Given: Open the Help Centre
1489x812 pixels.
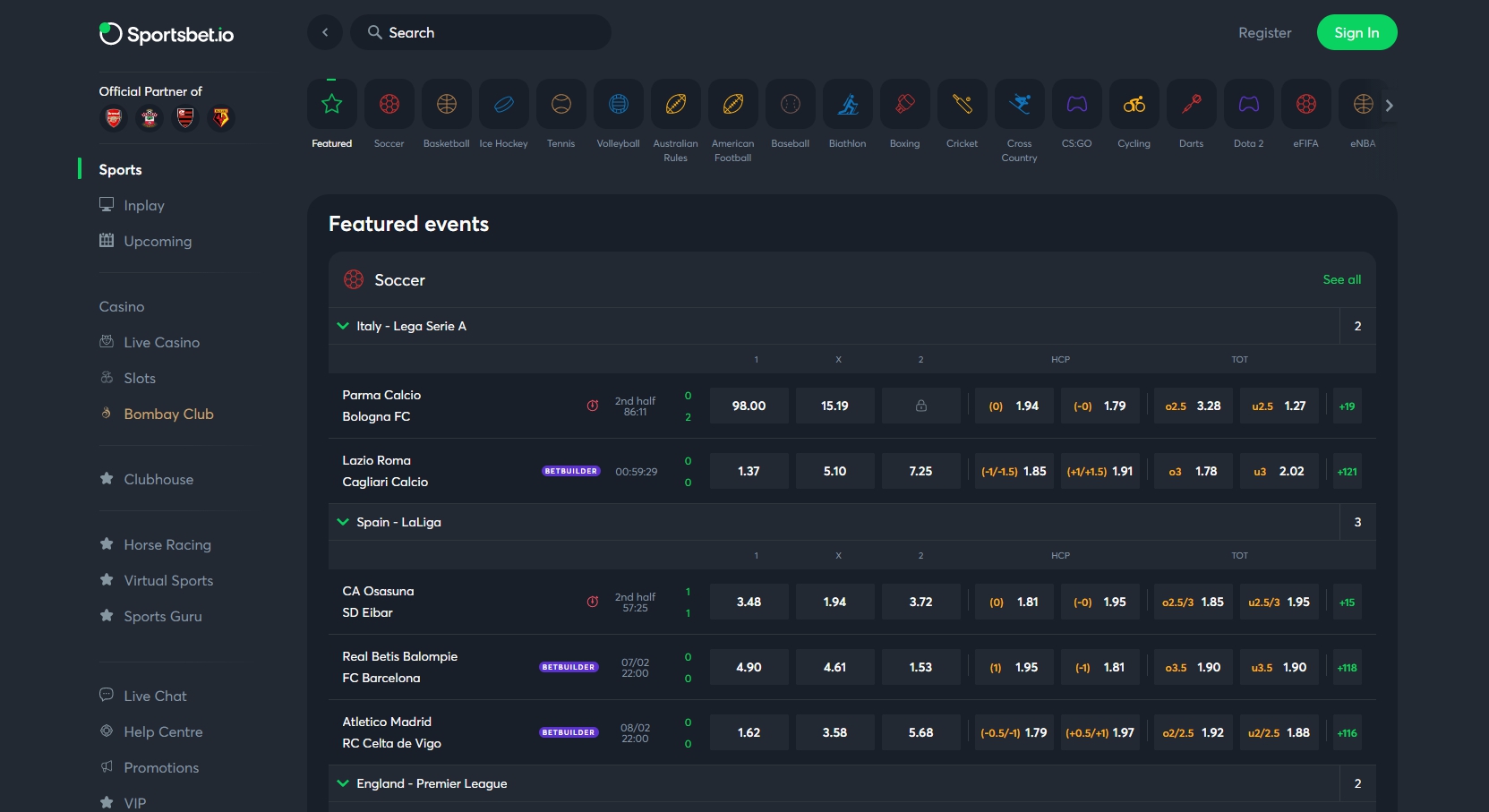Looking at the screenshot, I should click(x=163, y=731).
